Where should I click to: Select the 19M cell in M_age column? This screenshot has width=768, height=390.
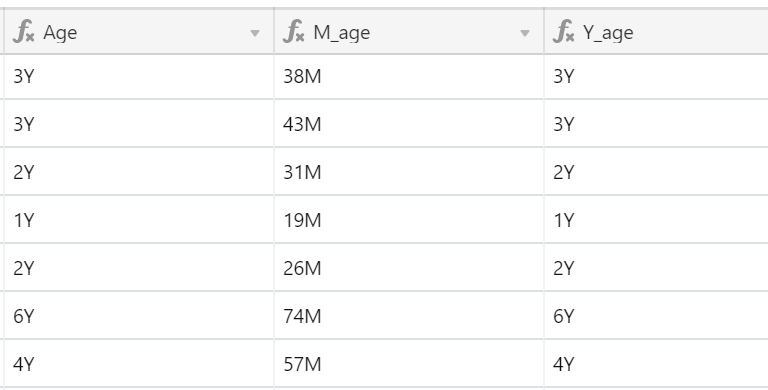tap(409, 220)
